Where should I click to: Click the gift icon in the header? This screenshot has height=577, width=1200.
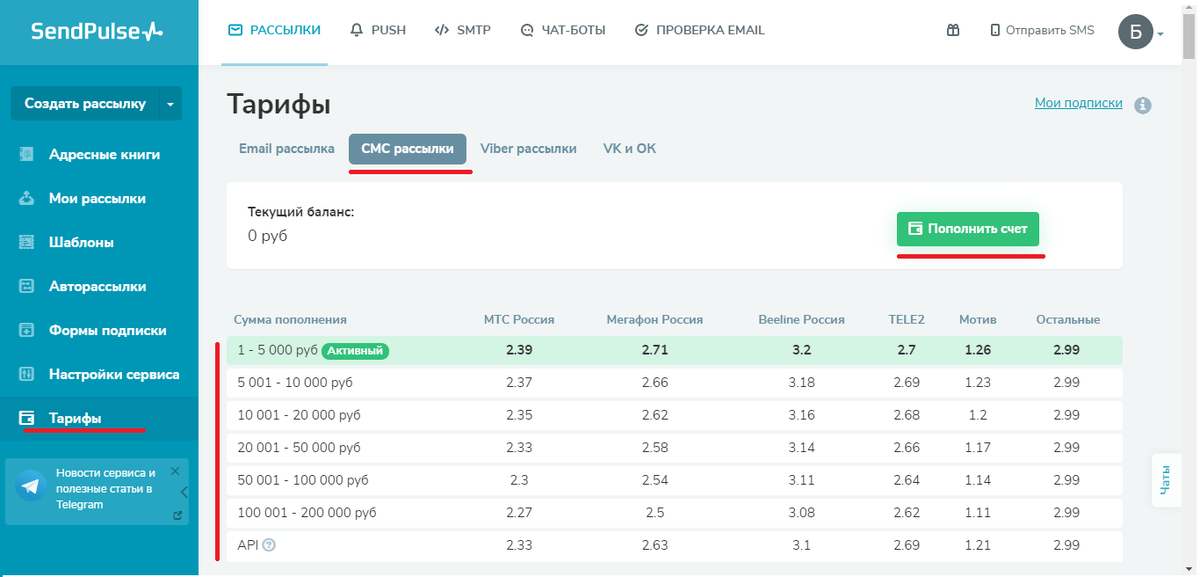pyautogui.click(x=953, y=30)
